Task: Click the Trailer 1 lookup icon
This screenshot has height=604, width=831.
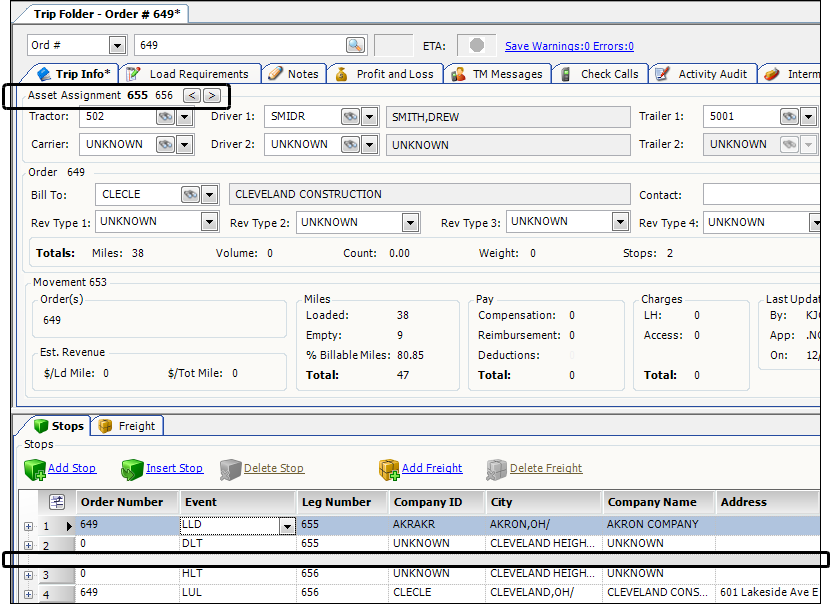Action: [x=789, y=117]
